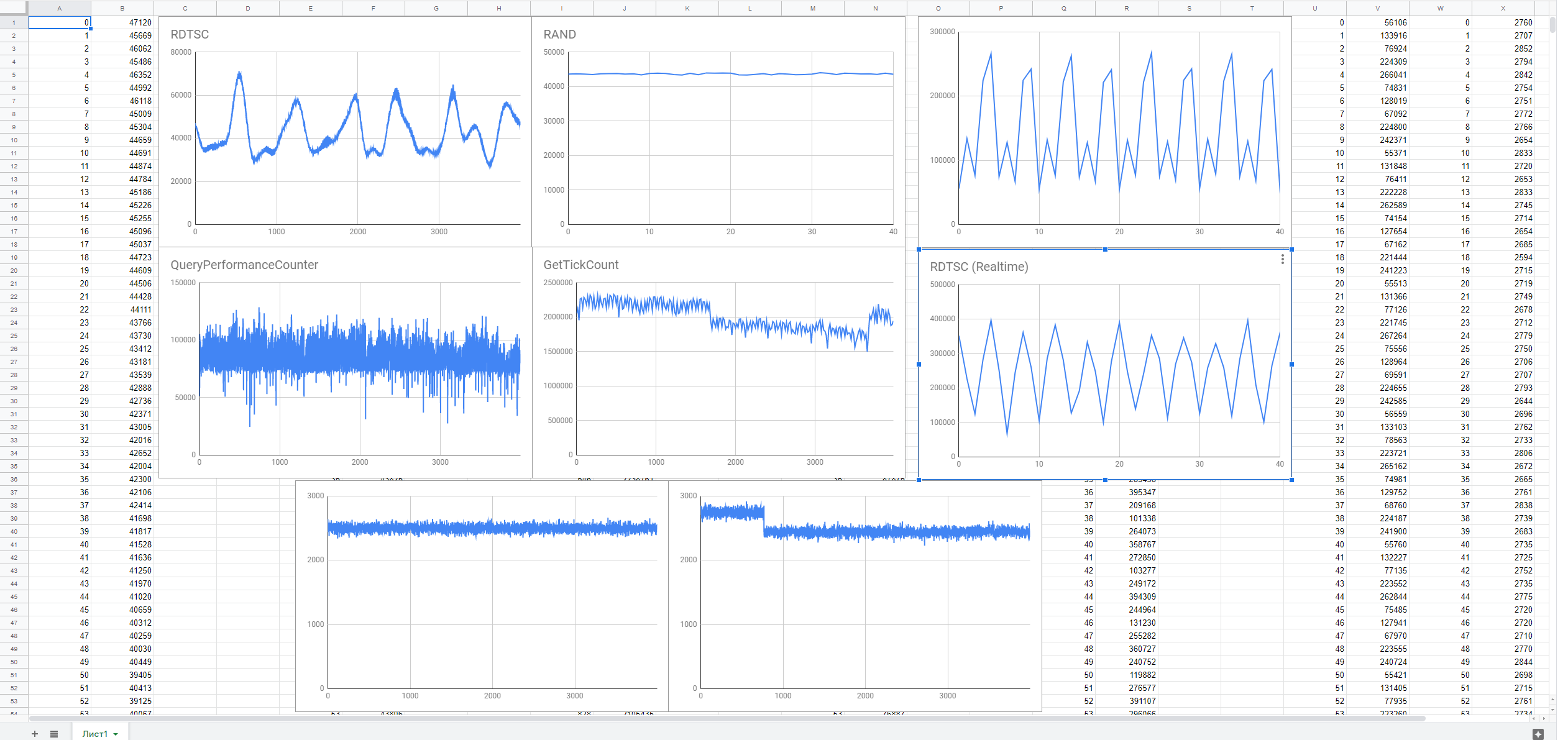Image resolution: width=1568 pixels, height=740 pixels.
Task: Click the scroll left arrow
Action: click(x=1534, y=718)
